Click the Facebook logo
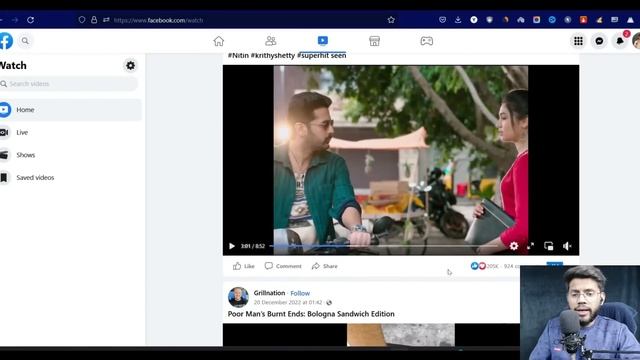Screen dimensions: 640x360 point(6,41)
